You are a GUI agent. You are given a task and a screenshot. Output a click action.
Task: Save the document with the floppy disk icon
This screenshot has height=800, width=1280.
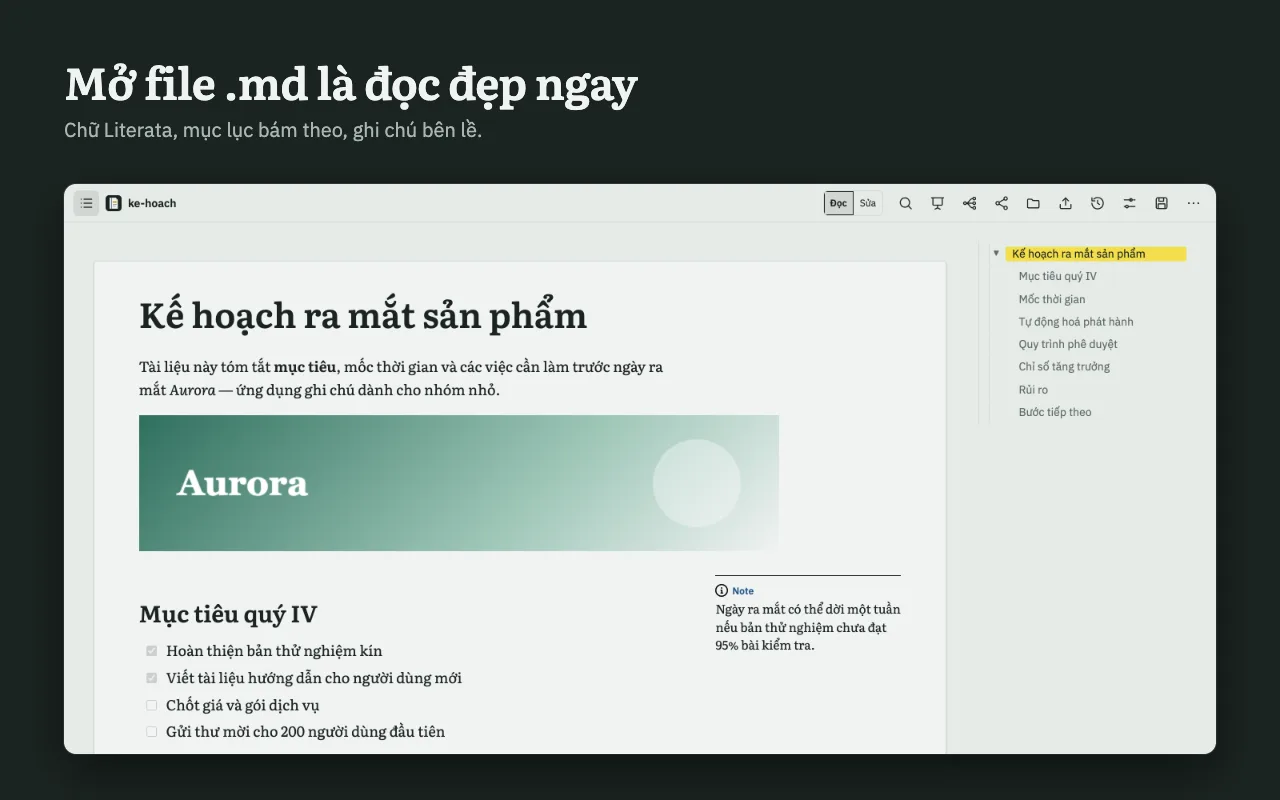[x=1161, y=203]
